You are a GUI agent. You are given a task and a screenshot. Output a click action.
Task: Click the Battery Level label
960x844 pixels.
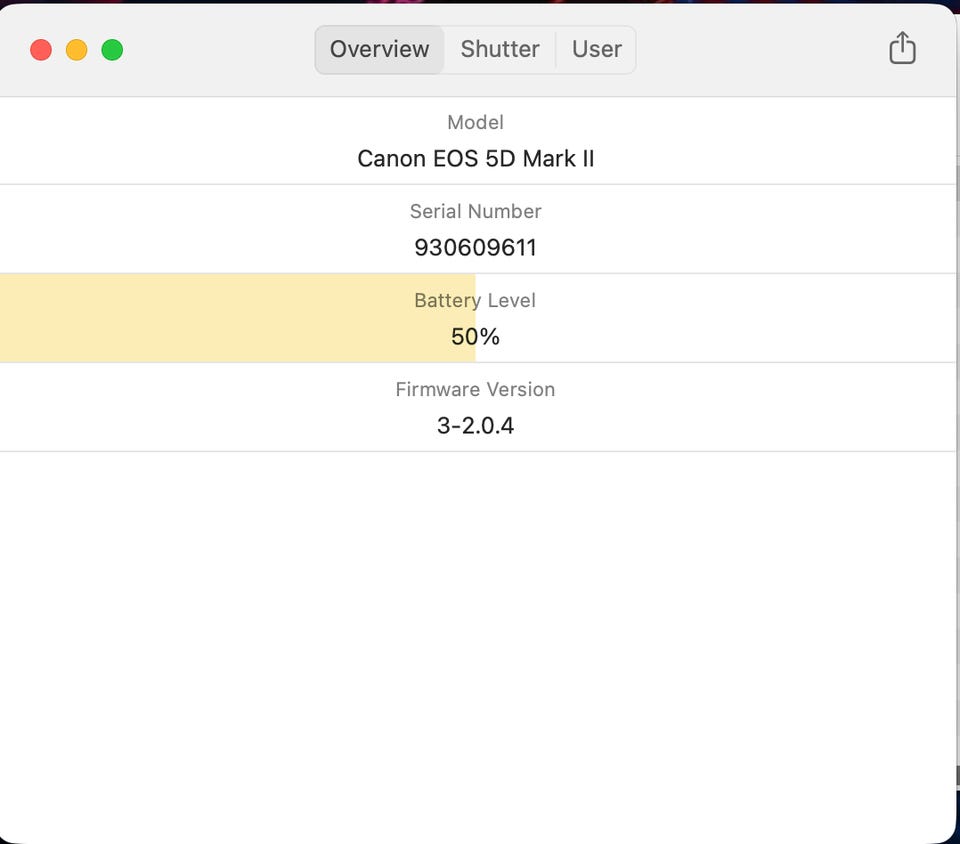coord(475,301)
